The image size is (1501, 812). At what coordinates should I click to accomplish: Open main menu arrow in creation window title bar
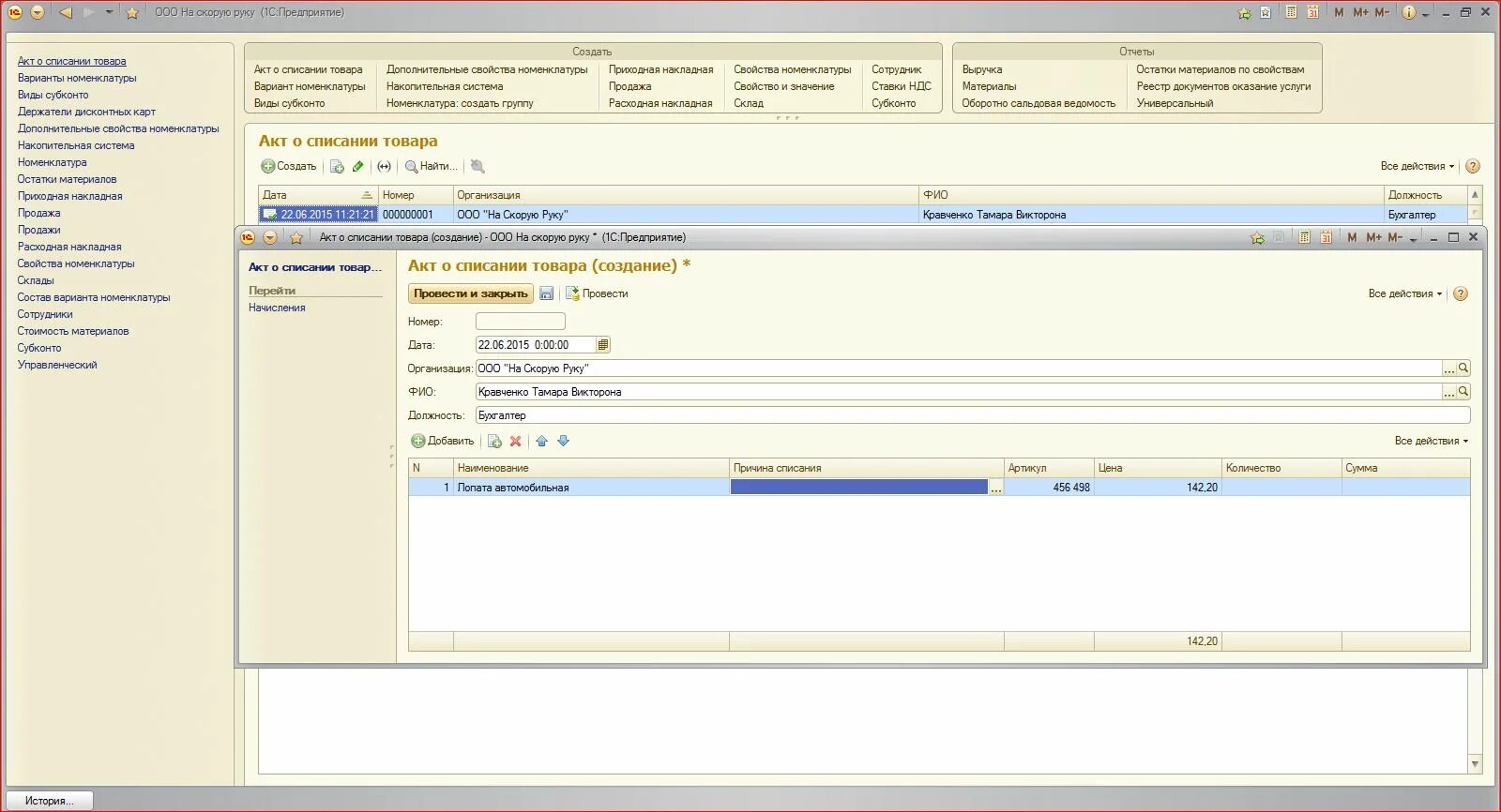pyautogui.click(x=269, y=237)
